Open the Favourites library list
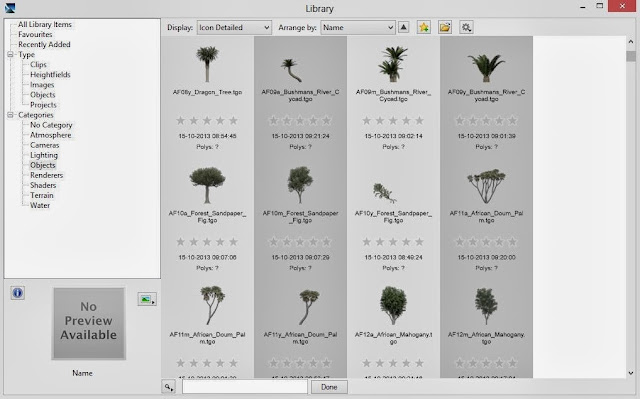The width and height of the screenshot is (640, 399). (35, 34)
